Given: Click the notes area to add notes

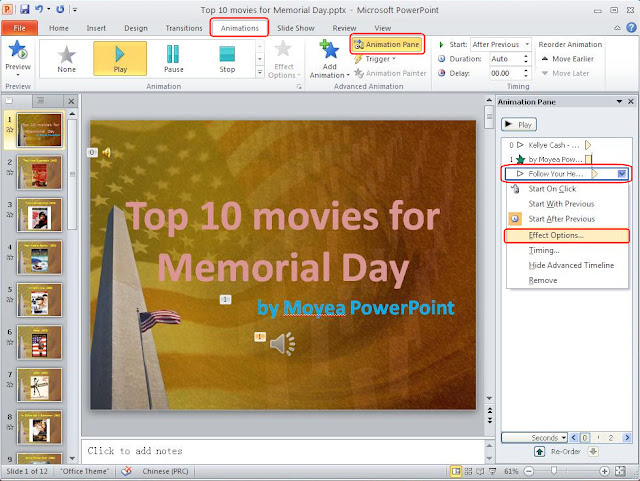Looking at the screenshot, I should [x=282, y=451].
